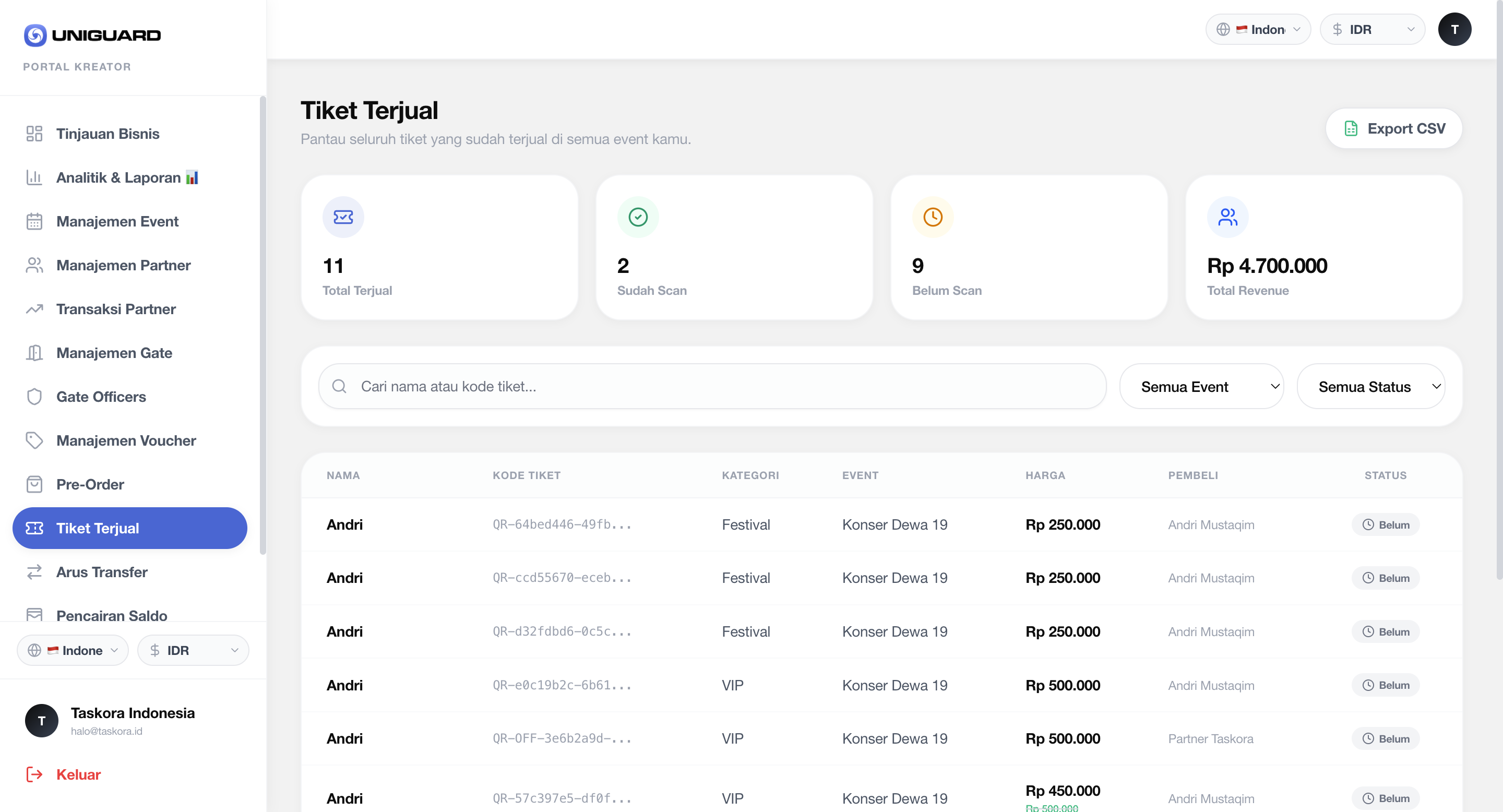1503x812 pixels.
Task: Click the search magnifier icon
Action: [339, 386]
